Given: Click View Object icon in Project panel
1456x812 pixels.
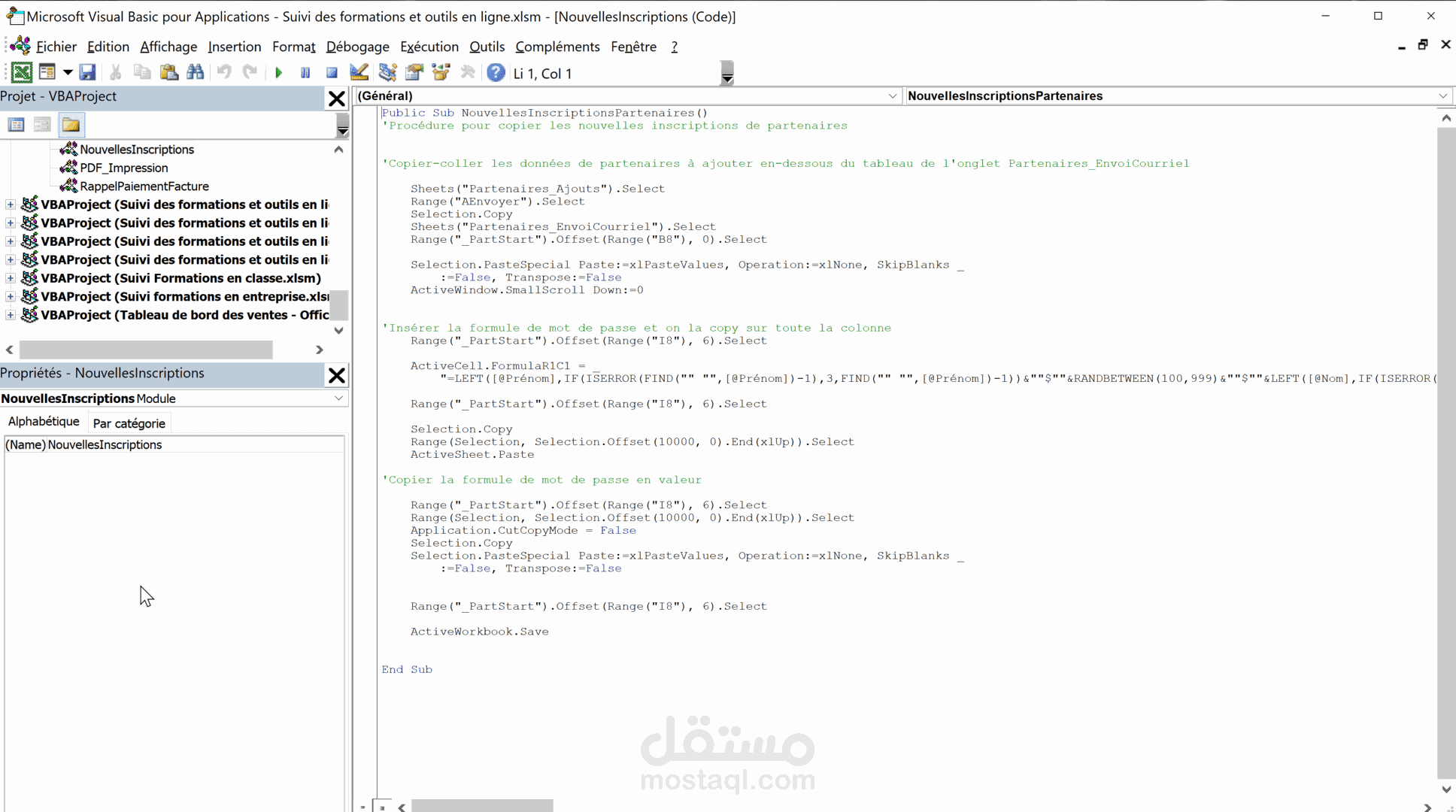Looking at the screenshot, I should click(x=43, y=125).
